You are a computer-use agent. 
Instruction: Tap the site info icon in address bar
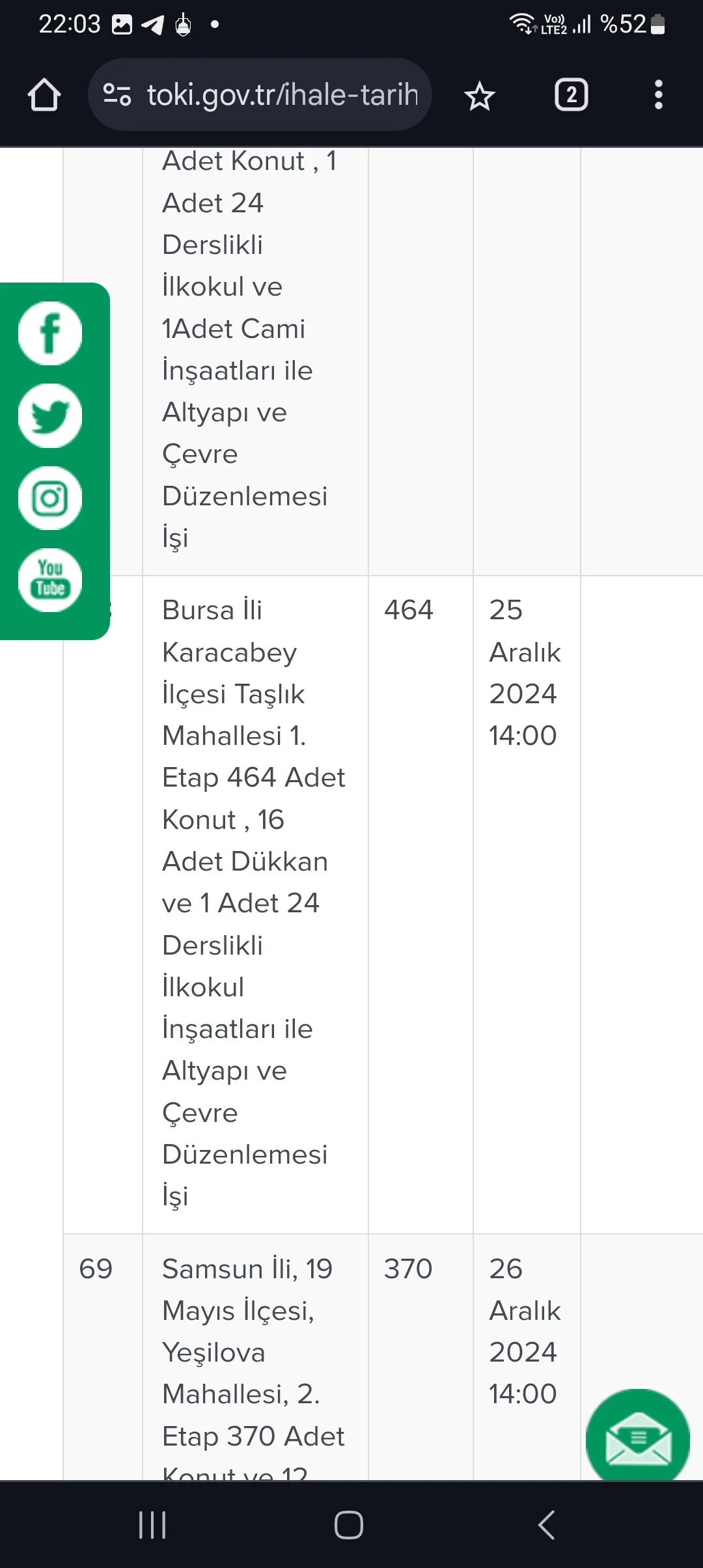pos(116,94)
